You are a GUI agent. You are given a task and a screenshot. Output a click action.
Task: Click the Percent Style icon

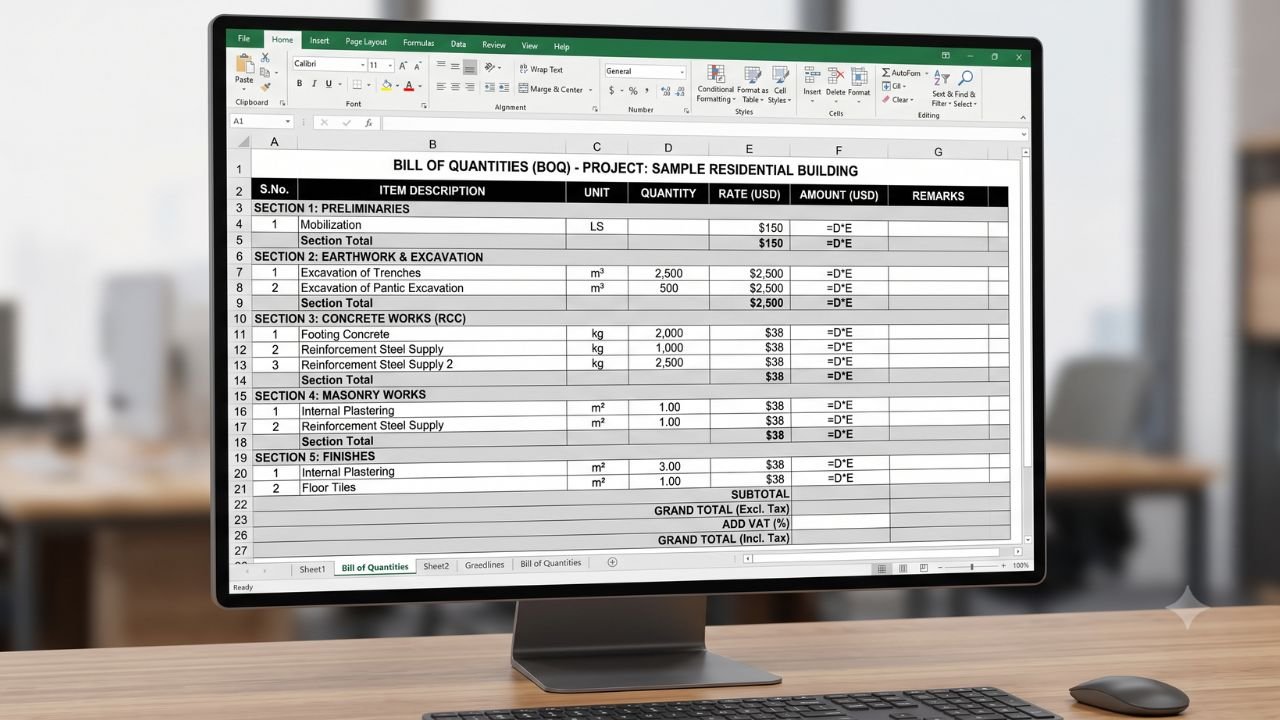click(633, 91)
